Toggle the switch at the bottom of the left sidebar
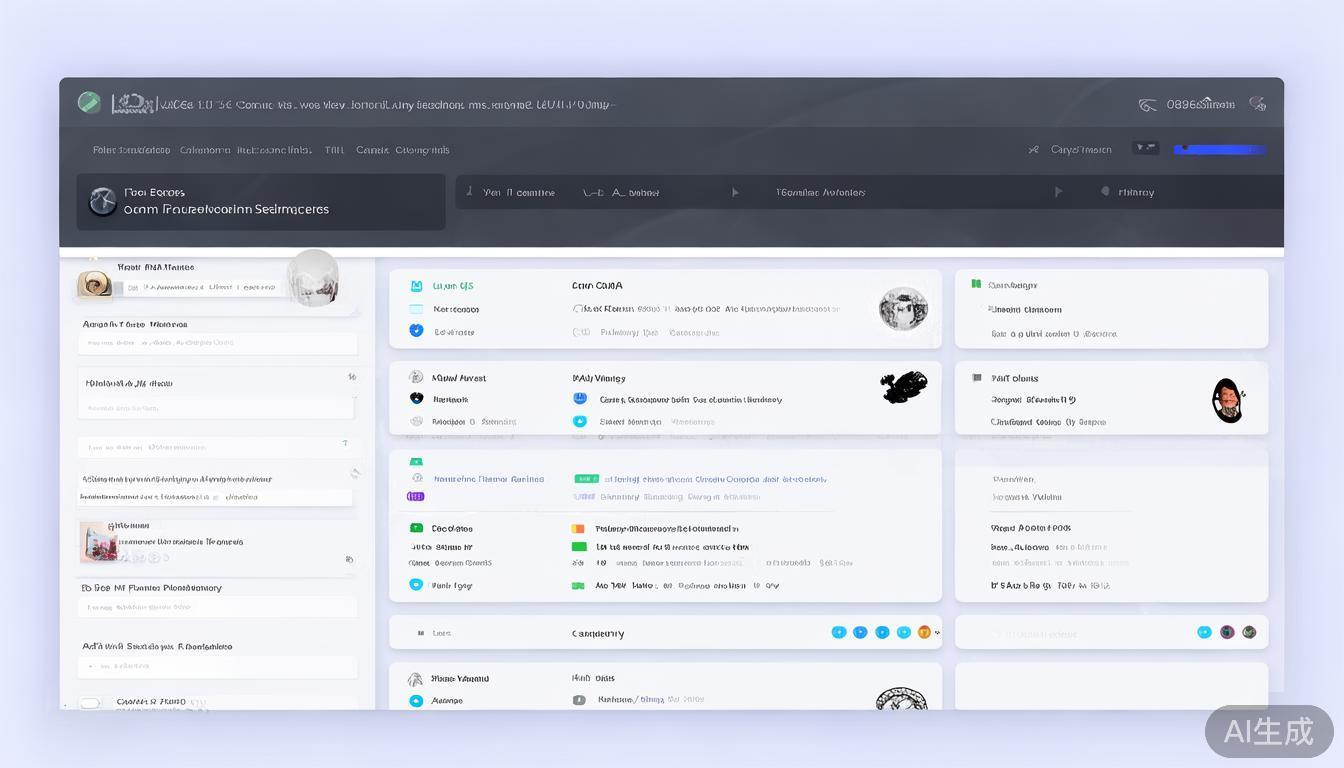 pyautogui.click(x=90, y=703)
